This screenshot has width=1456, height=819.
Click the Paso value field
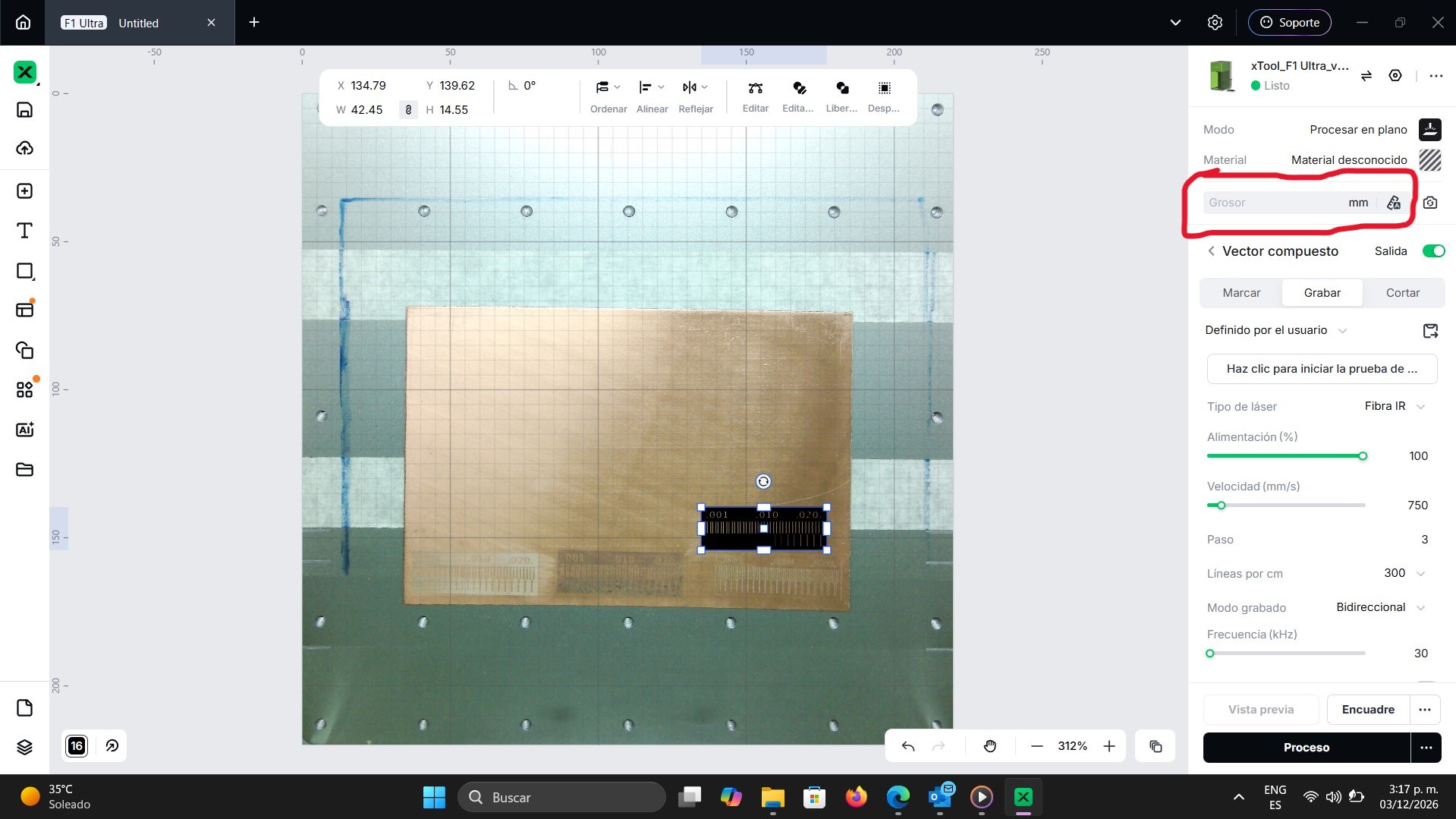pos(1424,540)
